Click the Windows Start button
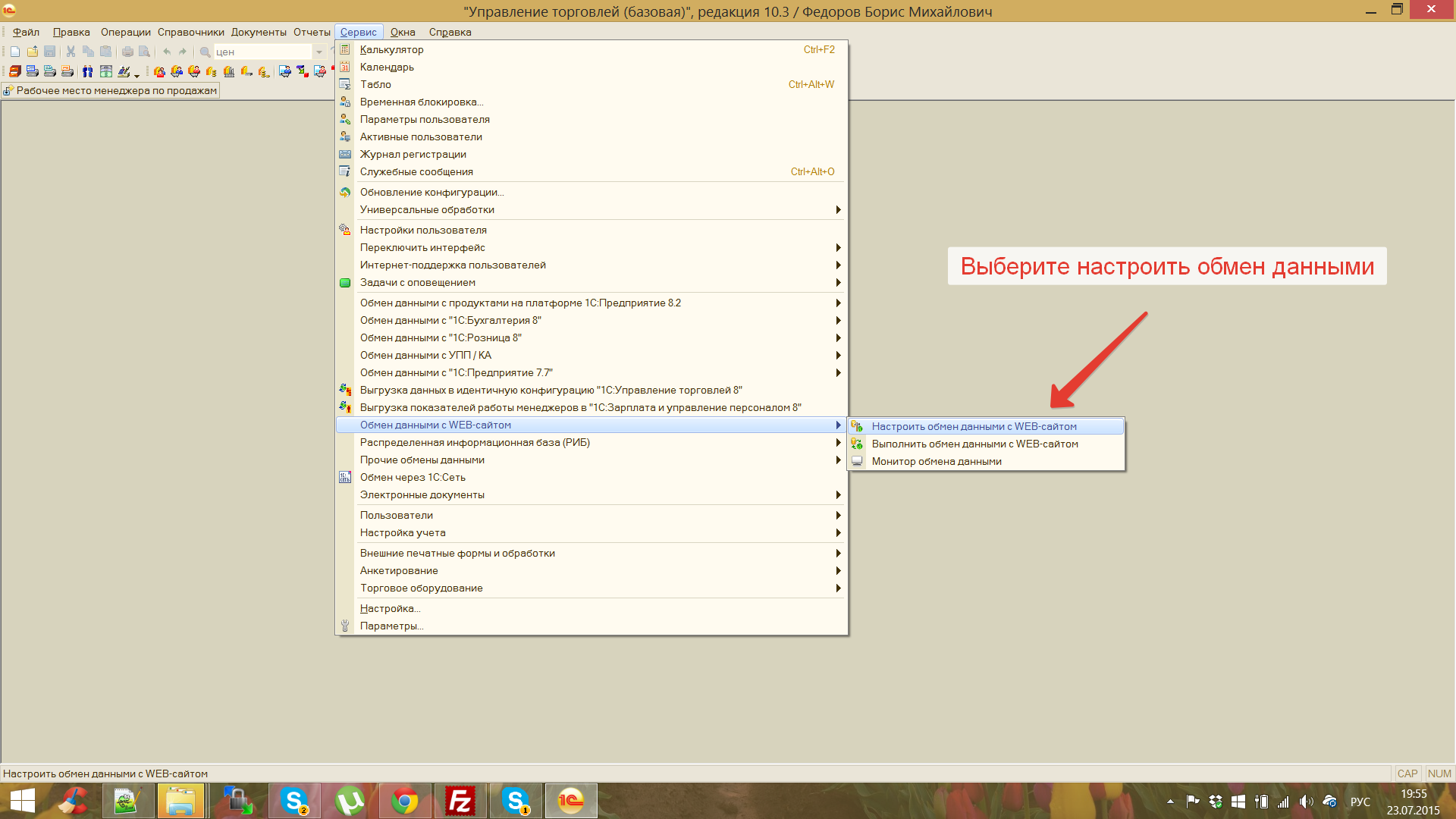Image resolution: width=1456 pixels, height=819 pixels. [x=23, y=801]
